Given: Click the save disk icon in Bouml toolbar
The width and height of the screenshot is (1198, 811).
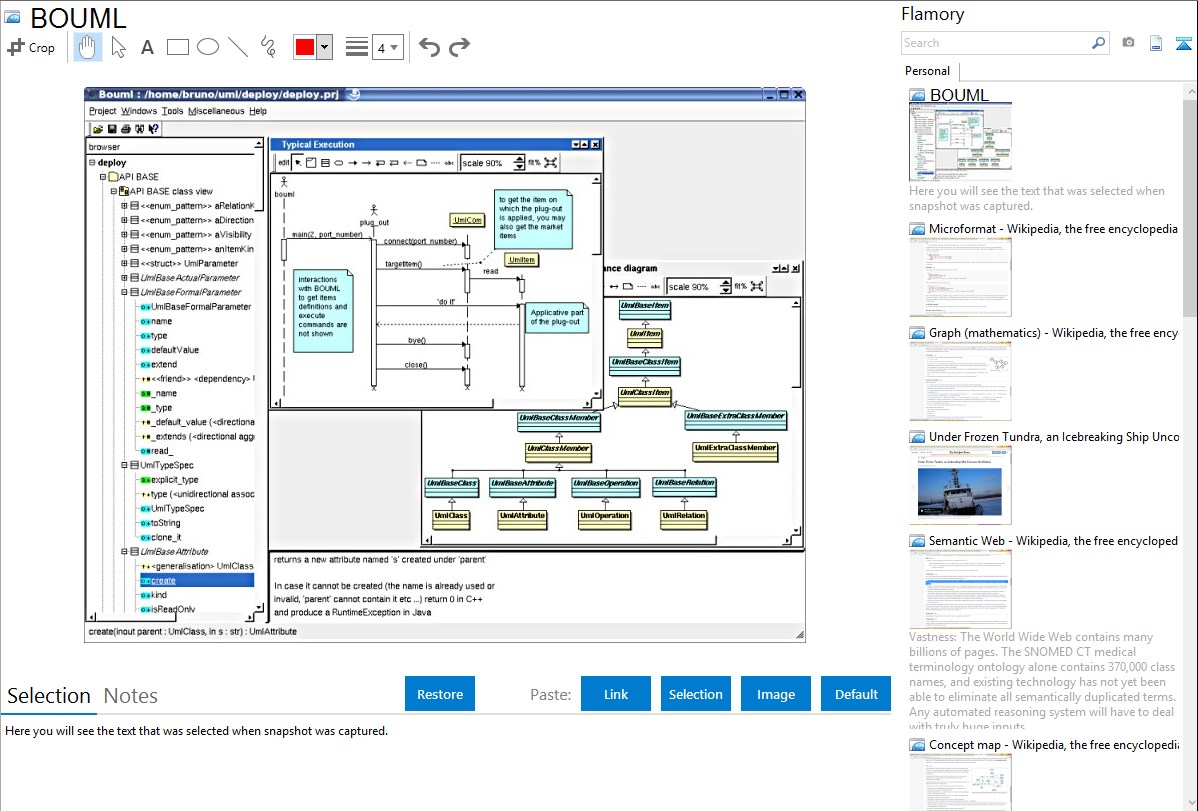Looking at the screenshot, I should coord(112,129).
